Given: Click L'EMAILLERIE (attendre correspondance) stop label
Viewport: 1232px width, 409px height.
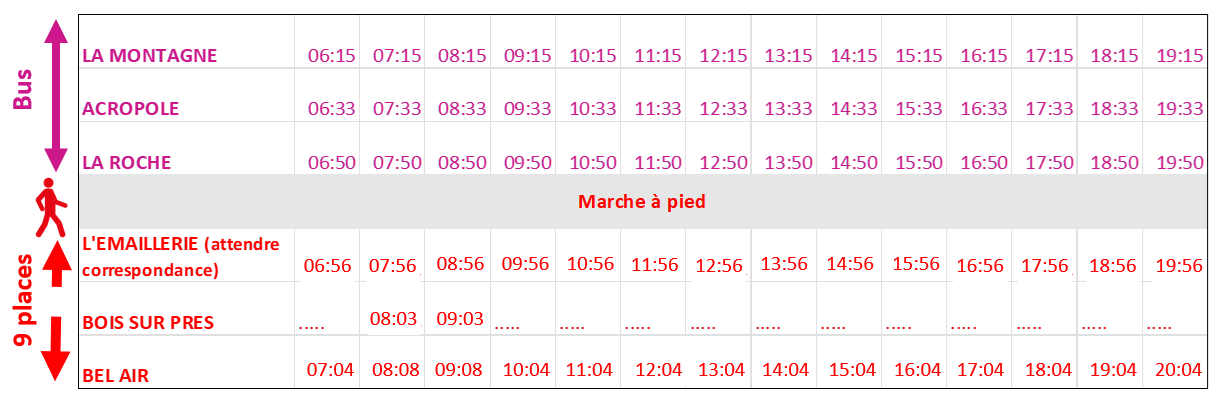Looking at the screenshot, I should point(180,257).
